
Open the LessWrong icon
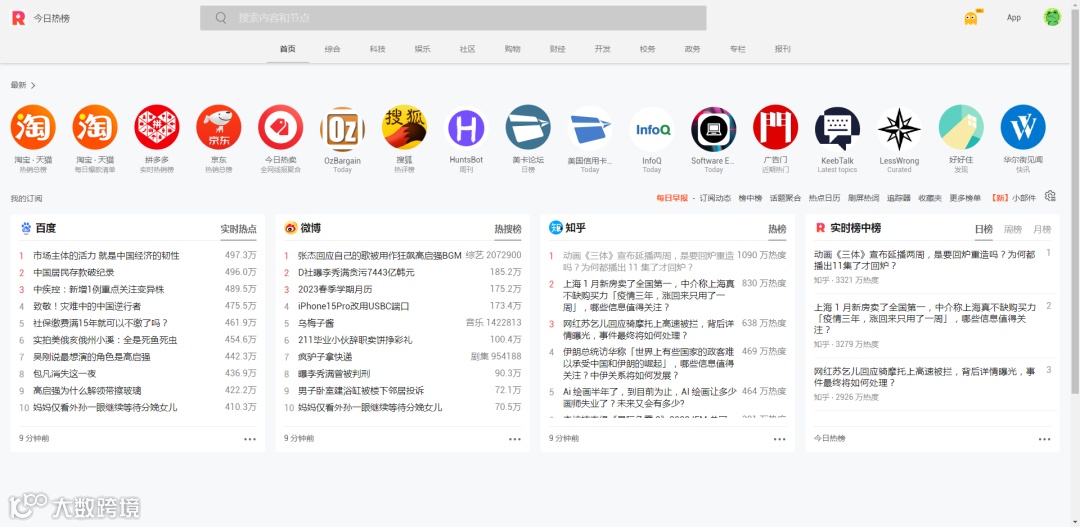pos(900,129)
